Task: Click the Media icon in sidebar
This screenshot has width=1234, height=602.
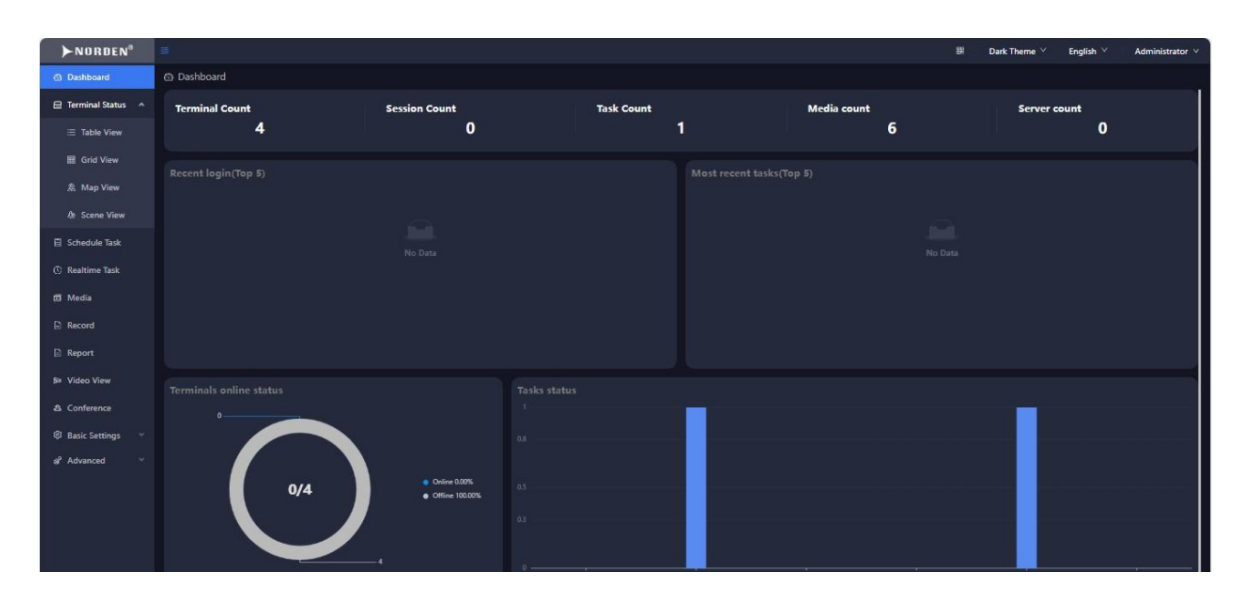Action: click(57, 298)
